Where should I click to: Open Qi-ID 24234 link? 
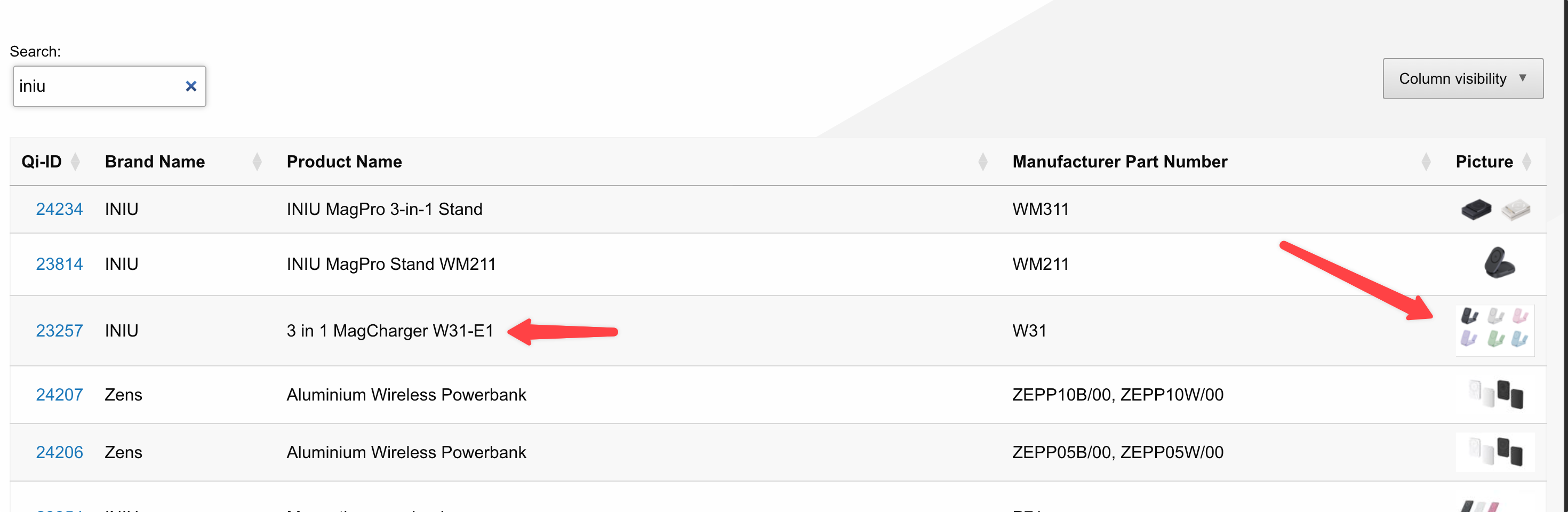(59, 210)
